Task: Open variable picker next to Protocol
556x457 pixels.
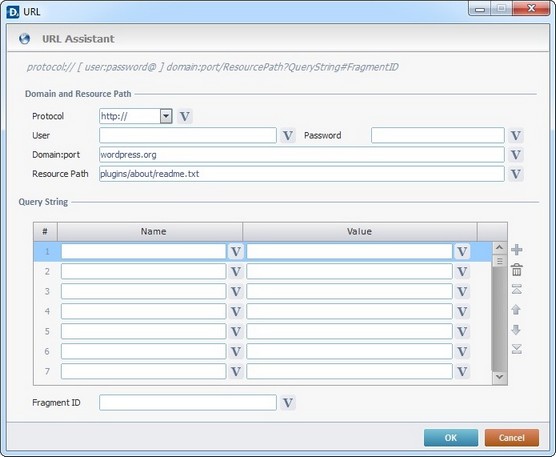Action: [185, 116]
